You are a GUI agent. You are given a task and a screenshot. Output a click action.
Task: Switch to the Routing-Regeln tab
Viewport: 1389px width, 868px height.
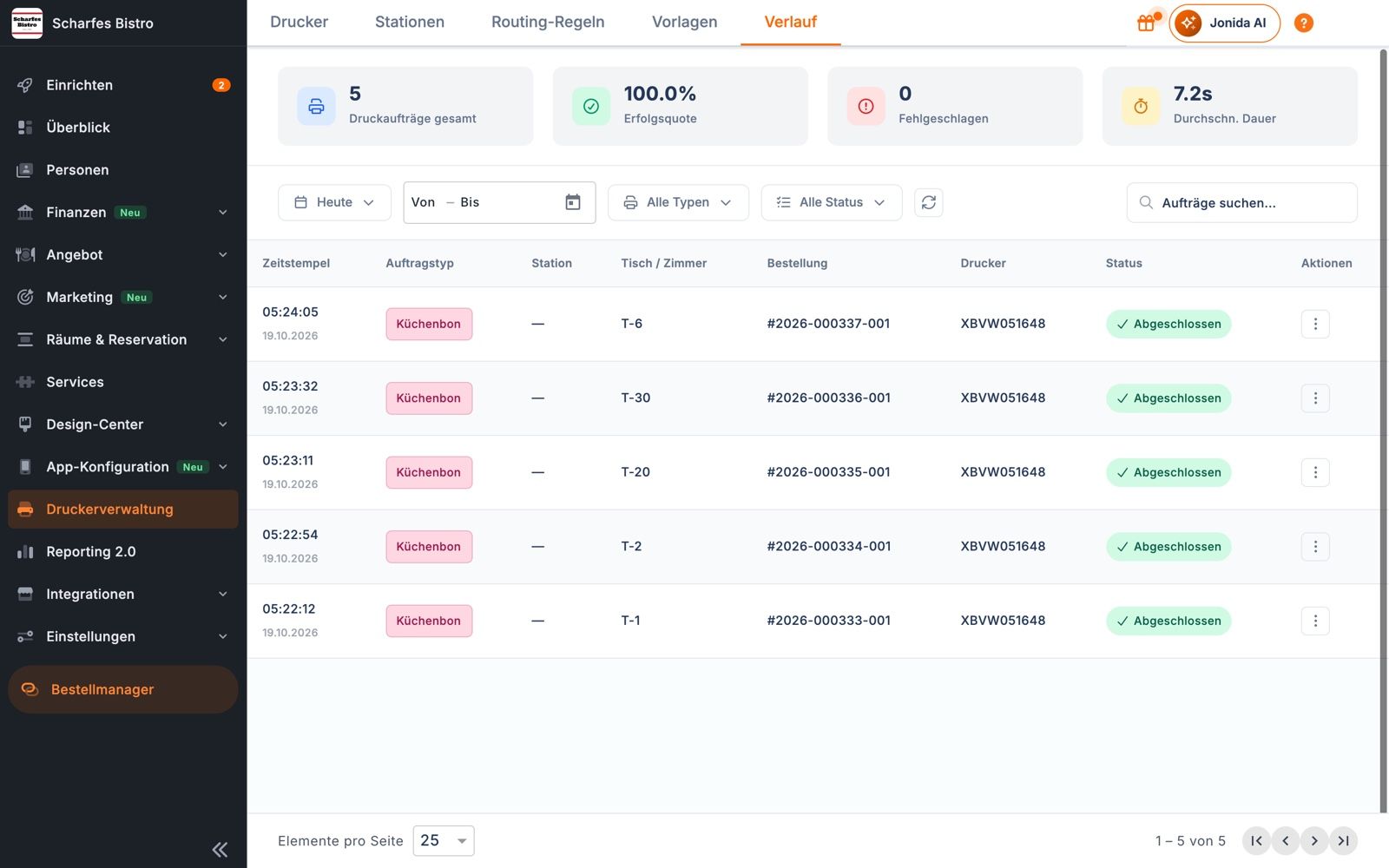click(x=548, y=23)
